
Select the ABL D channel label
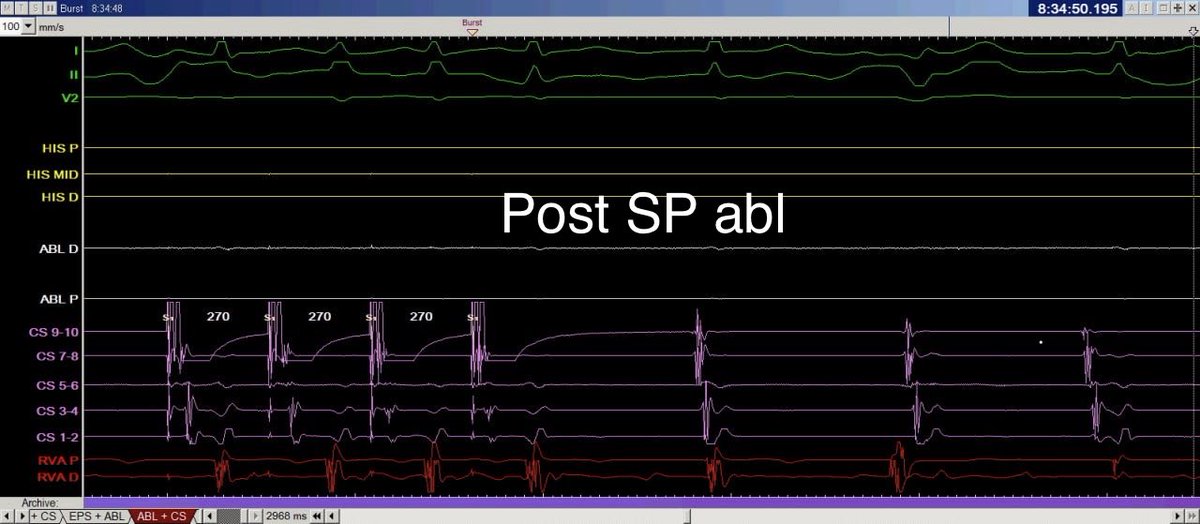(59, 248)
